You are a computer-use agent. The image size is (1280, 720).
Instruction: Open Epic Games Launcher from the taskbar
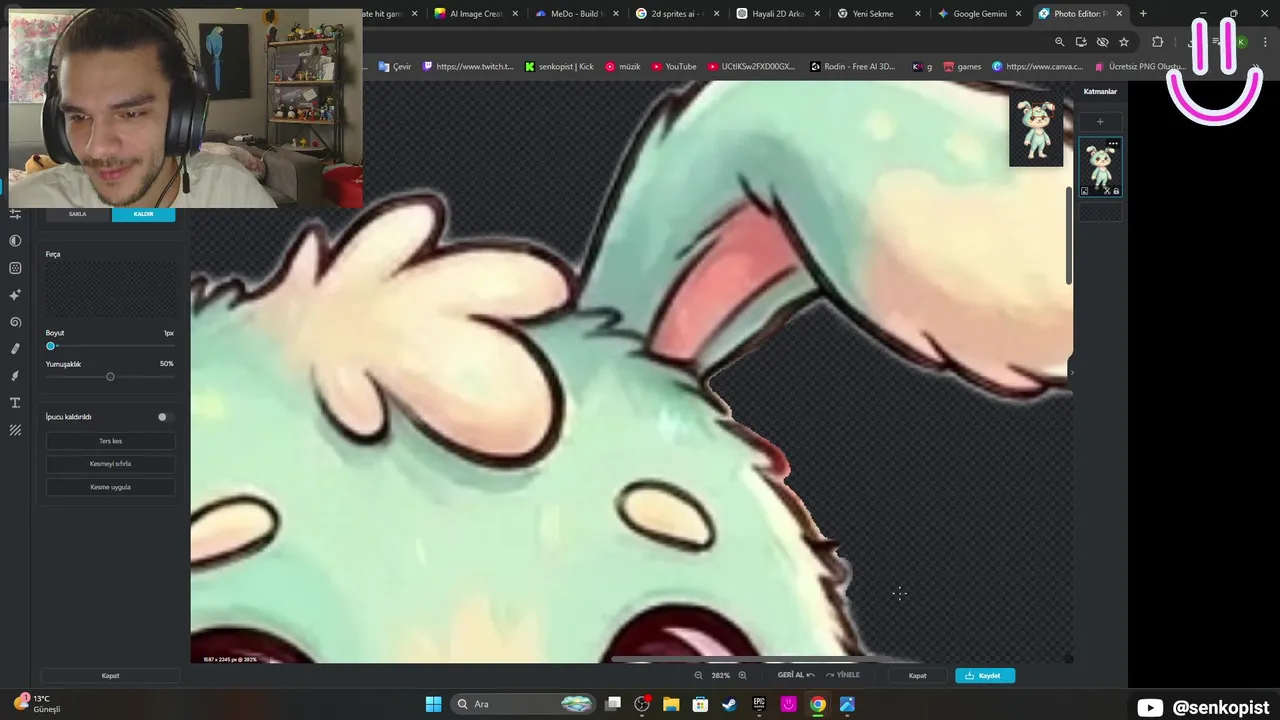759,704
